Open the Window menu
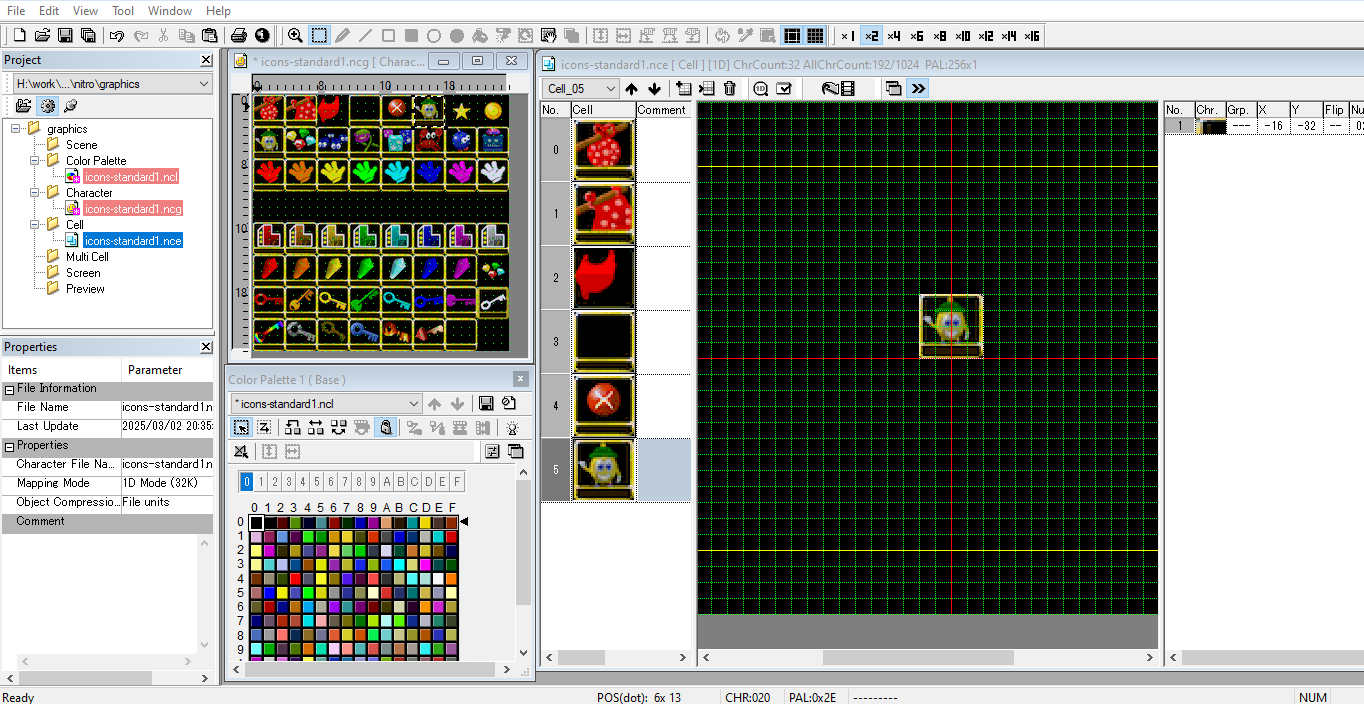Image resolution: width=1364 pixels, height=704 pixels. tap(170, 11)
